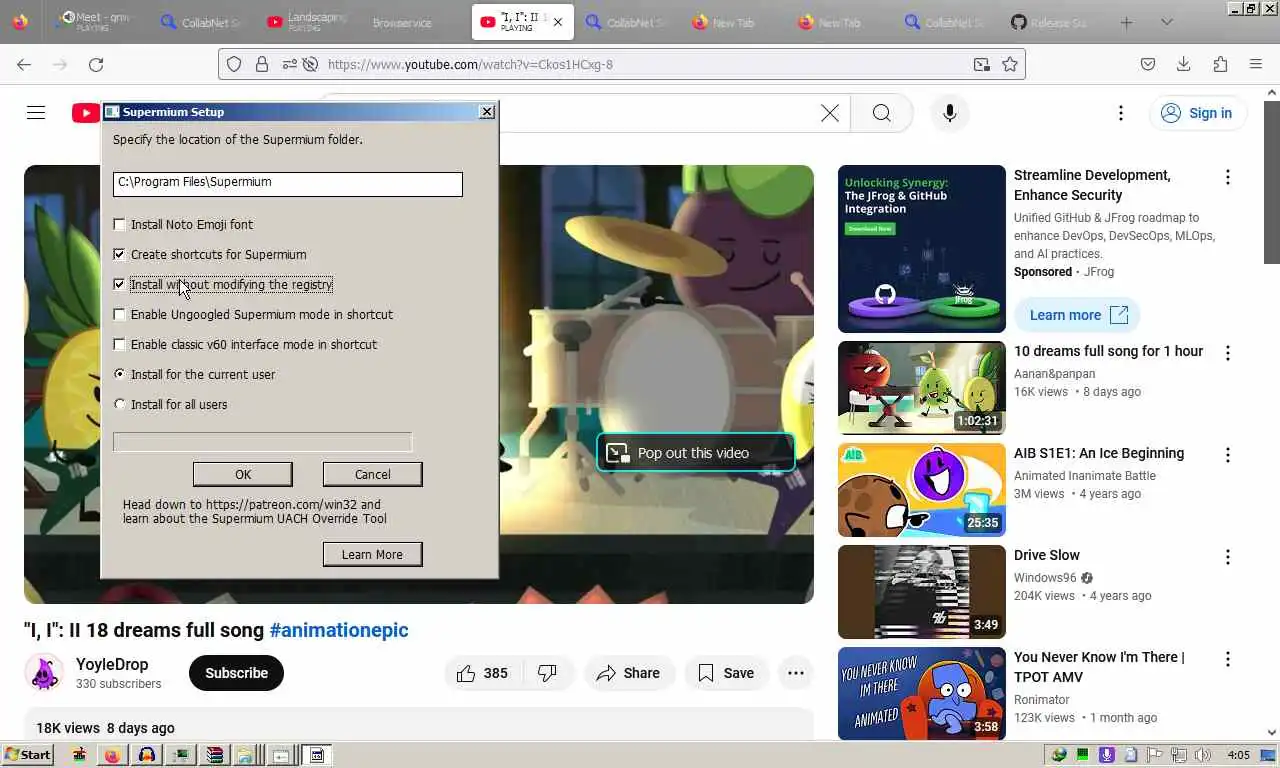The width and height of the screenshot is (1280, 768).
Task: Open tracking protection shield in address bar
Action: (234, 64)
